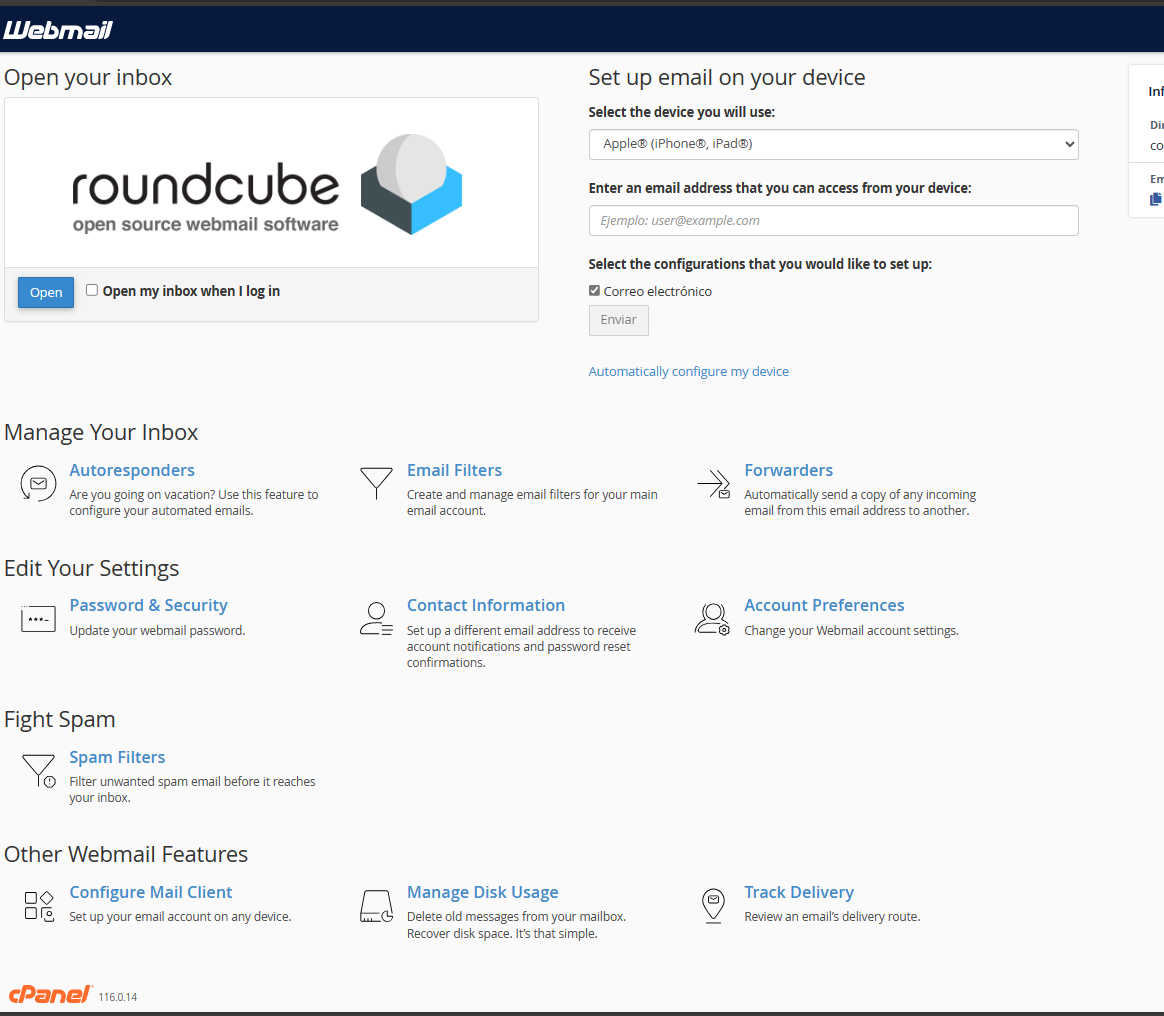Click the Password & Security icon
Image resolution: width=1164 pixels, height=1016 pixels.
pyautogui.click(x=38, y=619)
